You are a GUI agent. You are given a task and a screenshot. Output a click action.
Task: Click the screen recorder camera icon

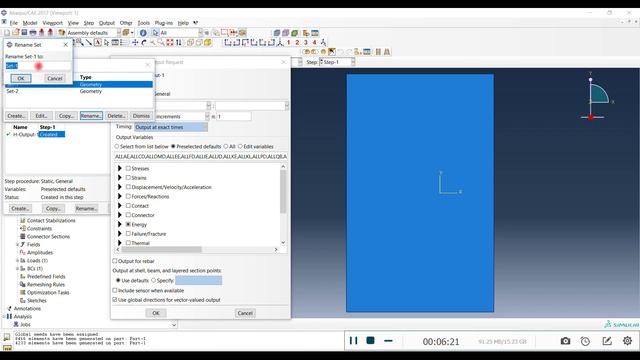coord(565,340)
